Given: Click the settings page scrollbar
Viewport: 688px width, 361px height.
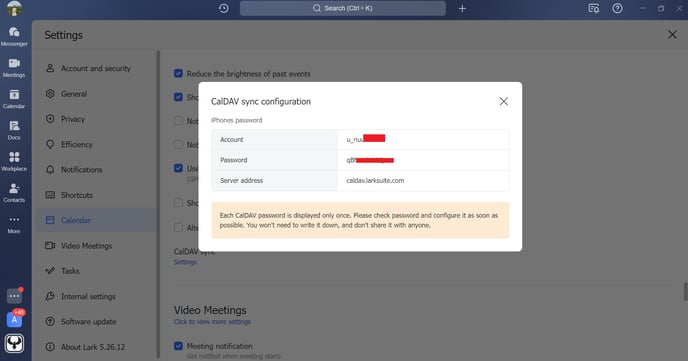Looking at the screenshot, I should [685, 292].
